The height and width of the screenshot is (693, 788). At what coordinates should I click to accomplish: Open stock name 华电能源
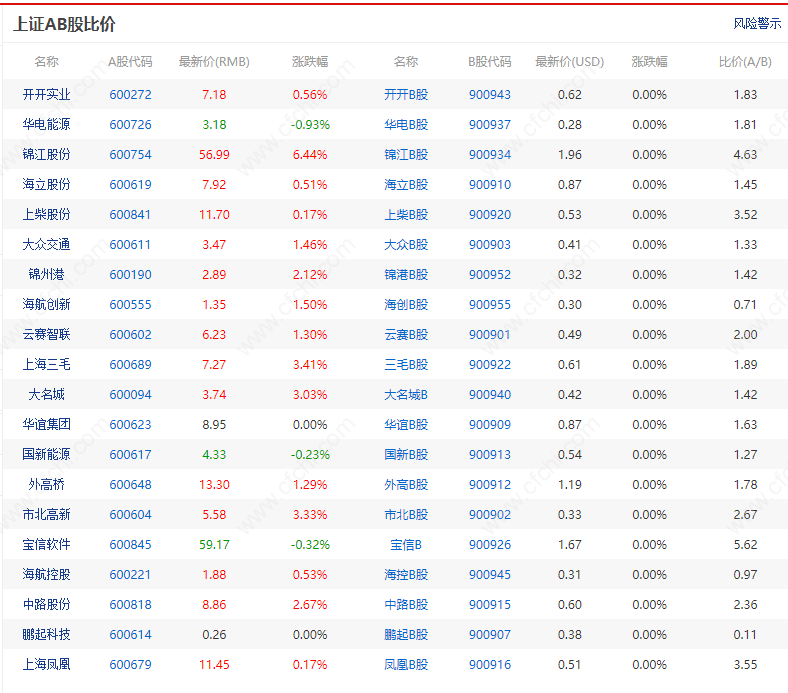tap(46, 125)
